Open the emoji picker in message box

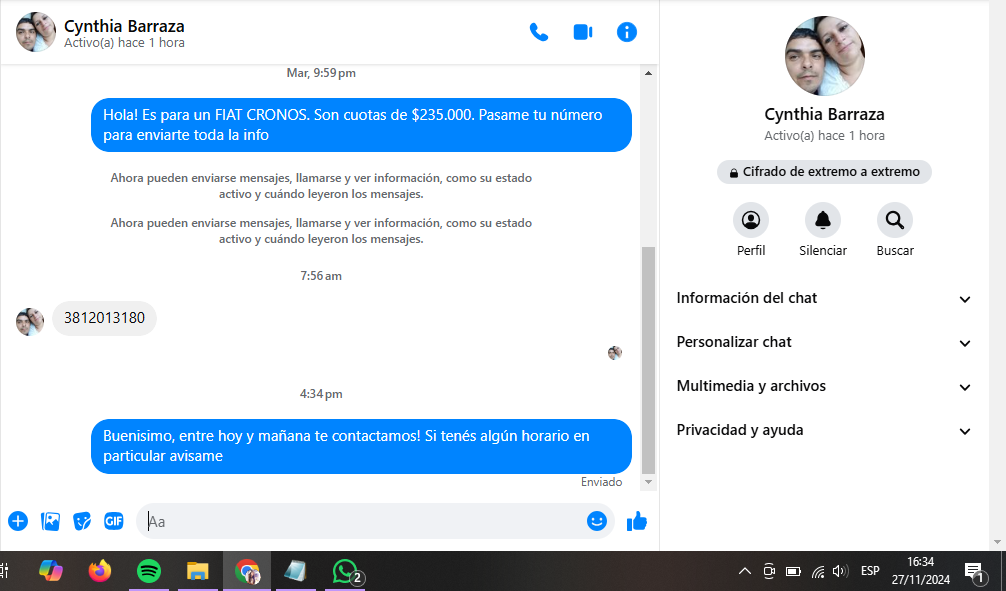(597, 521)
